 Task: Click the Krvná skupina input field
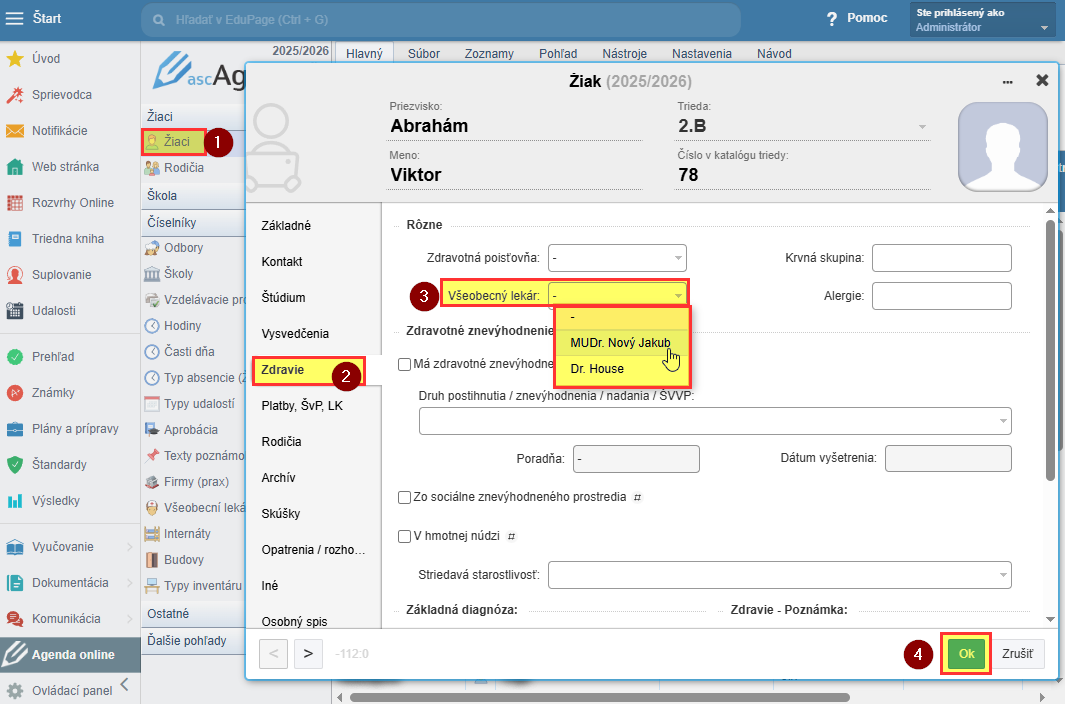click(x=941, y=258)
